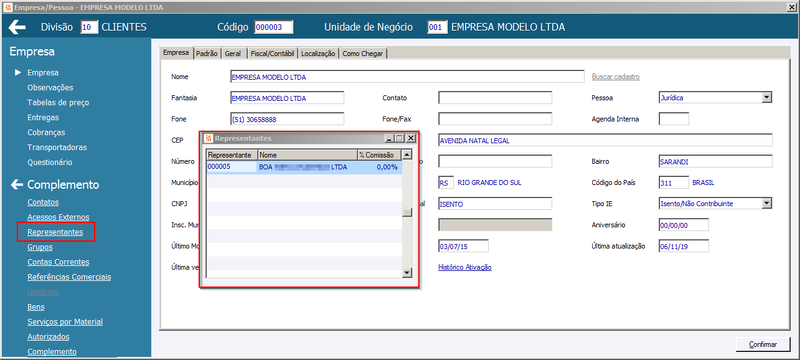Click the app icon in Representantes title bar

coord(208,138)
